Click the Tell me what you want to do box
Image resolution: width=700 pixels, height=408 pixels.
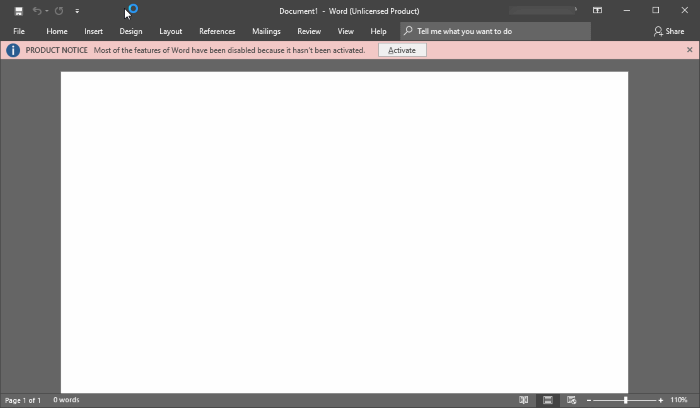click(x=496, y=31)
